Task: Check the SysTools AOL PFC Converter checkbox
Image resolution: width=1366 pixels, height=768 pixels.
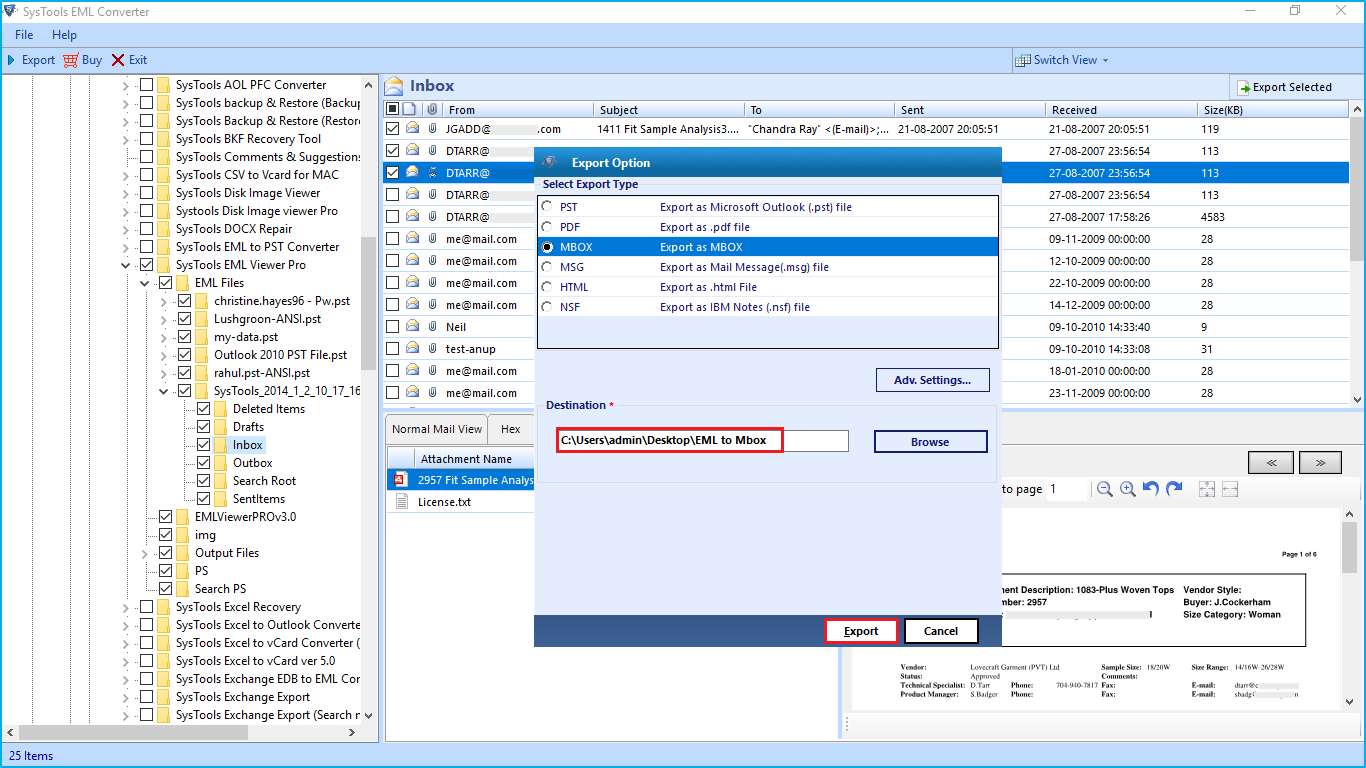Action: pyautogui.click(x=147, y=84)
